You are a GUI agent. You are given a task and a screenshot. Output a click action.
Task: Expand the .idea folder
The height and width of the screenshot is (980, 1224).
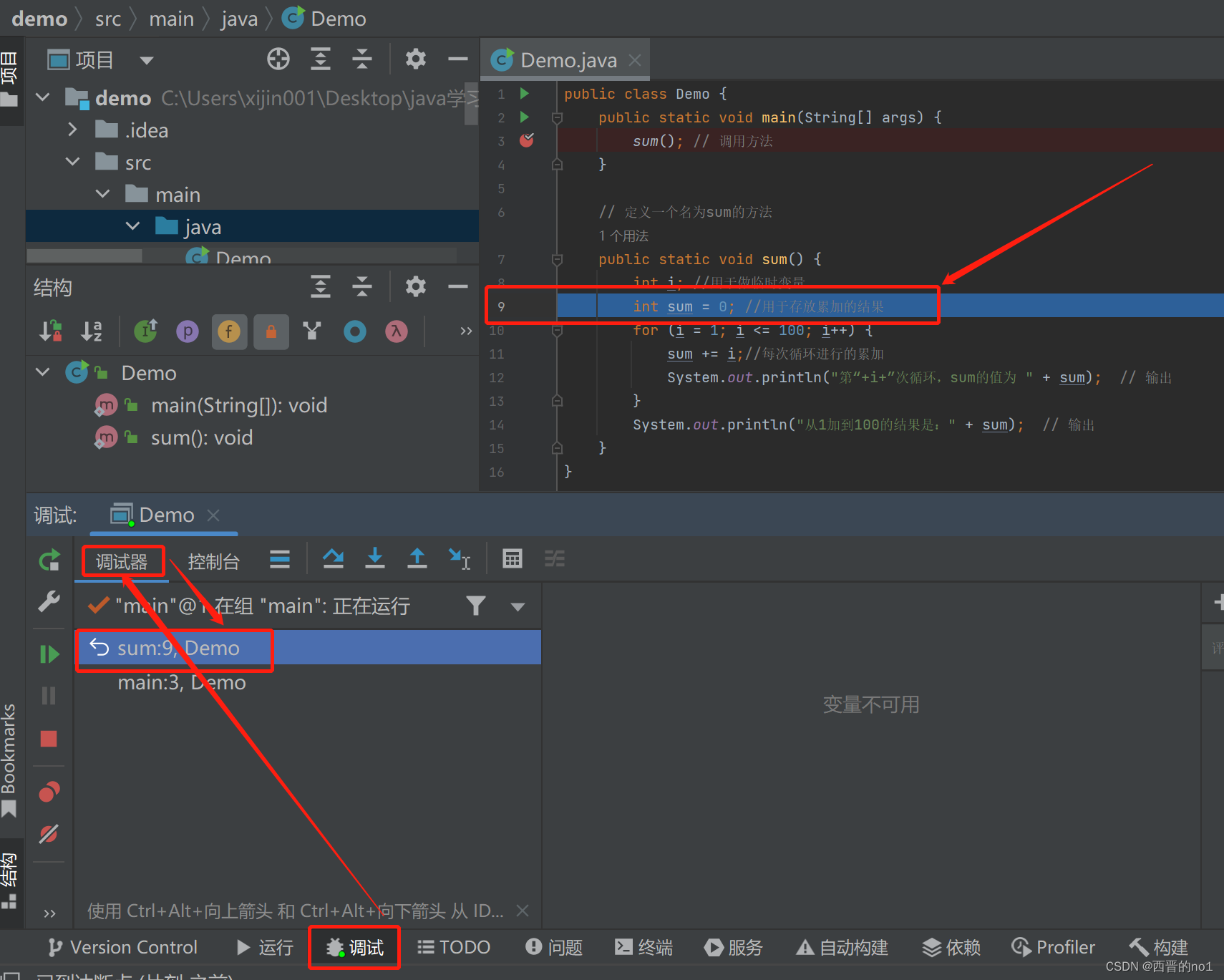72,130
